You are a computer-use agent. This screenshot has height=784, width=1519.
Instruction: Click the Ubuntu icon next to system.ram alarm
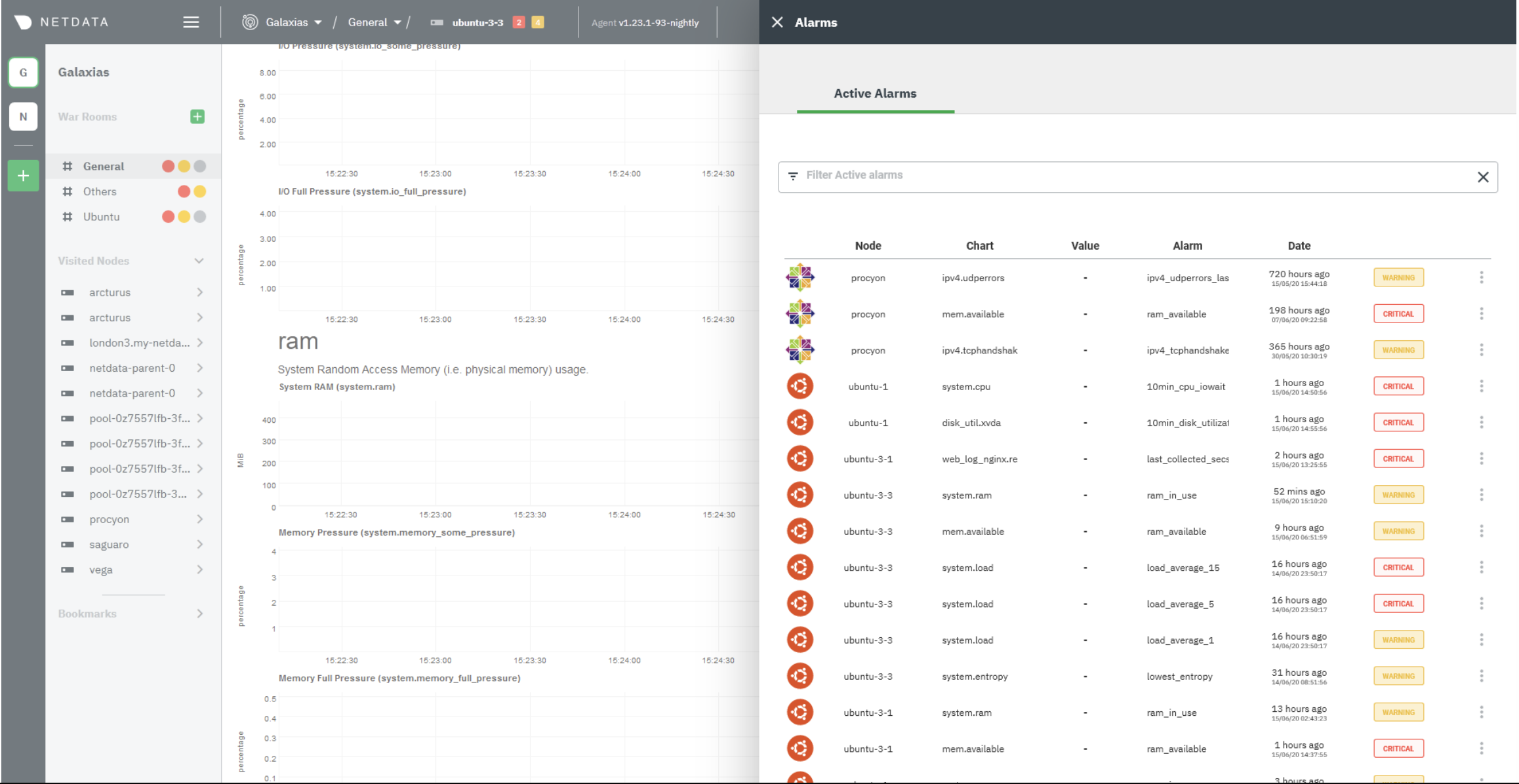click(x=800, y=494)
